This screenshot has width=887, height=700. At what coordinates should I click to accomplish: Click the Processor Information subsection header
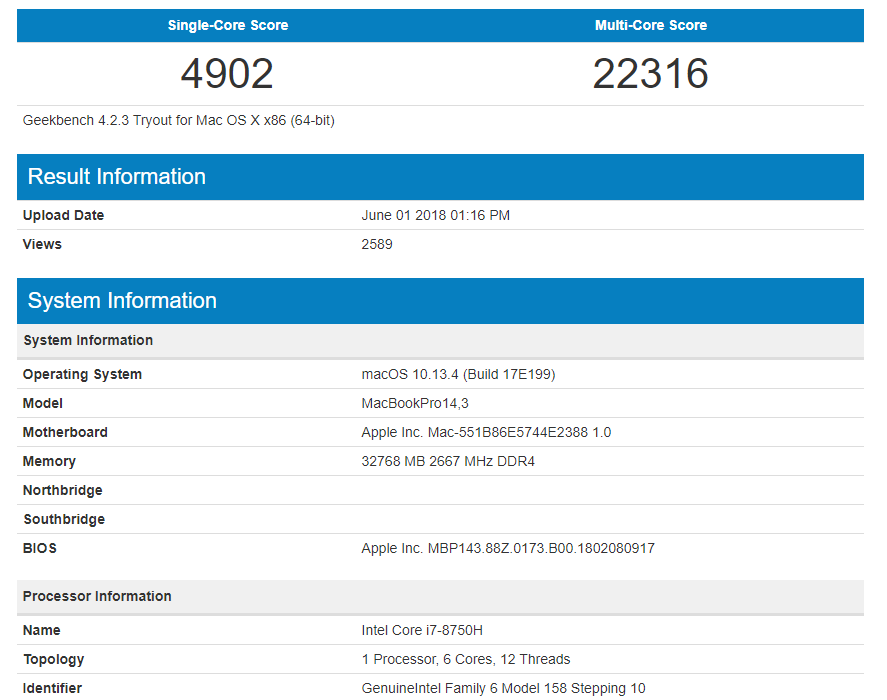click(97, 596)
